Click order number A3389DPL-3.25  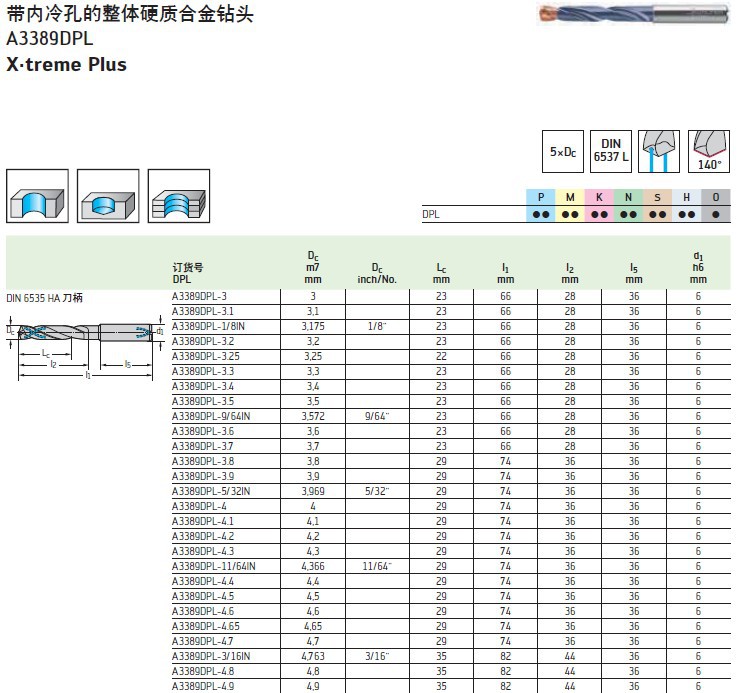206,356
